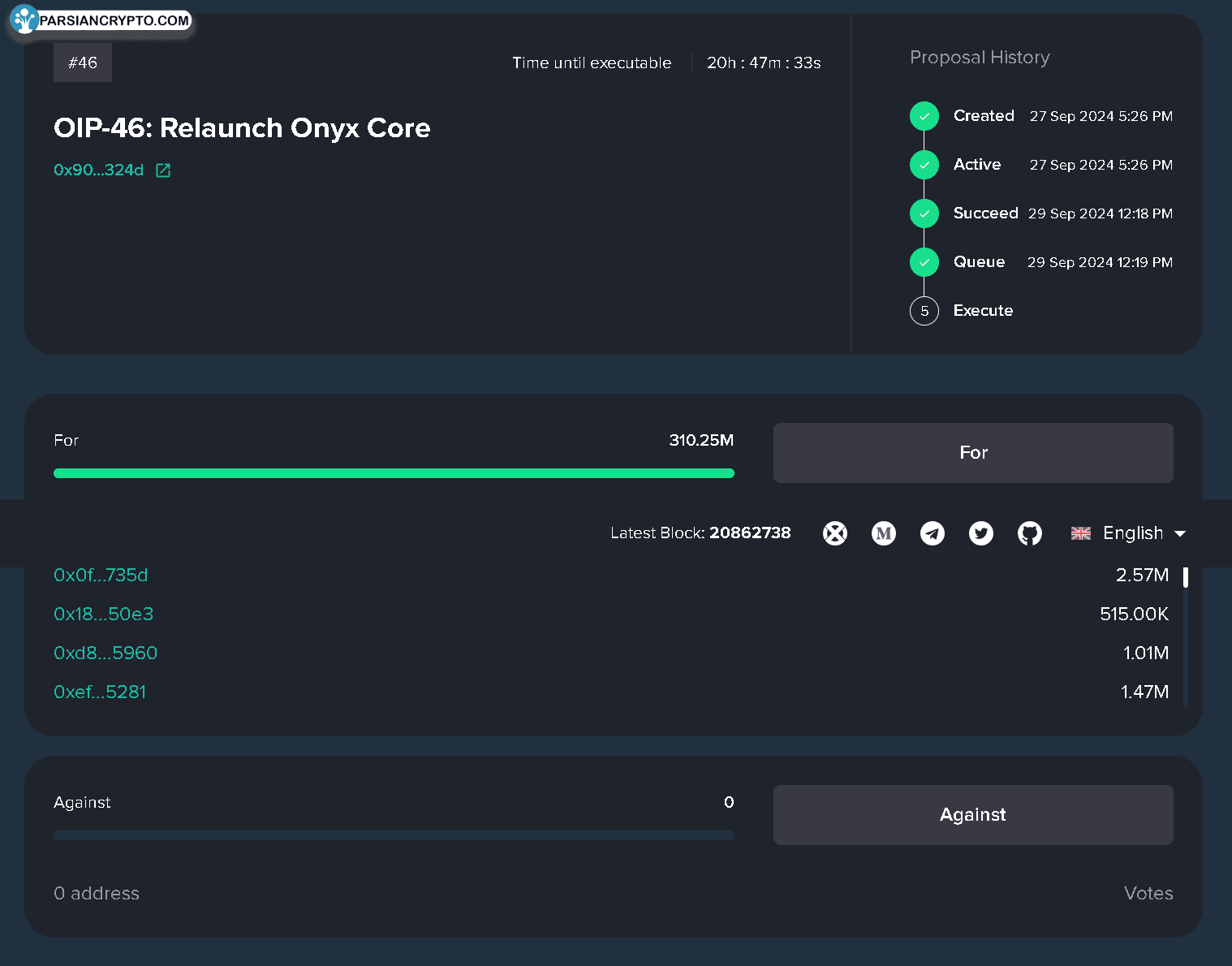Open voter address 0x0f...735d
The width and height of the screenshot is (1232, 966).
coord(101,576)
